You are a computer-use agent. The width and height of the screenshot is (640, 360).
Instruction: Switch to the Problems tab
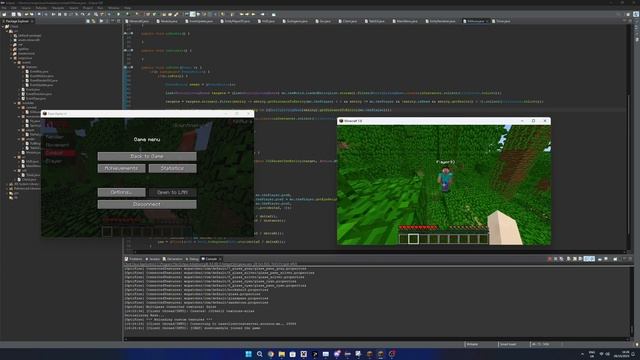(x=133, y=259)
